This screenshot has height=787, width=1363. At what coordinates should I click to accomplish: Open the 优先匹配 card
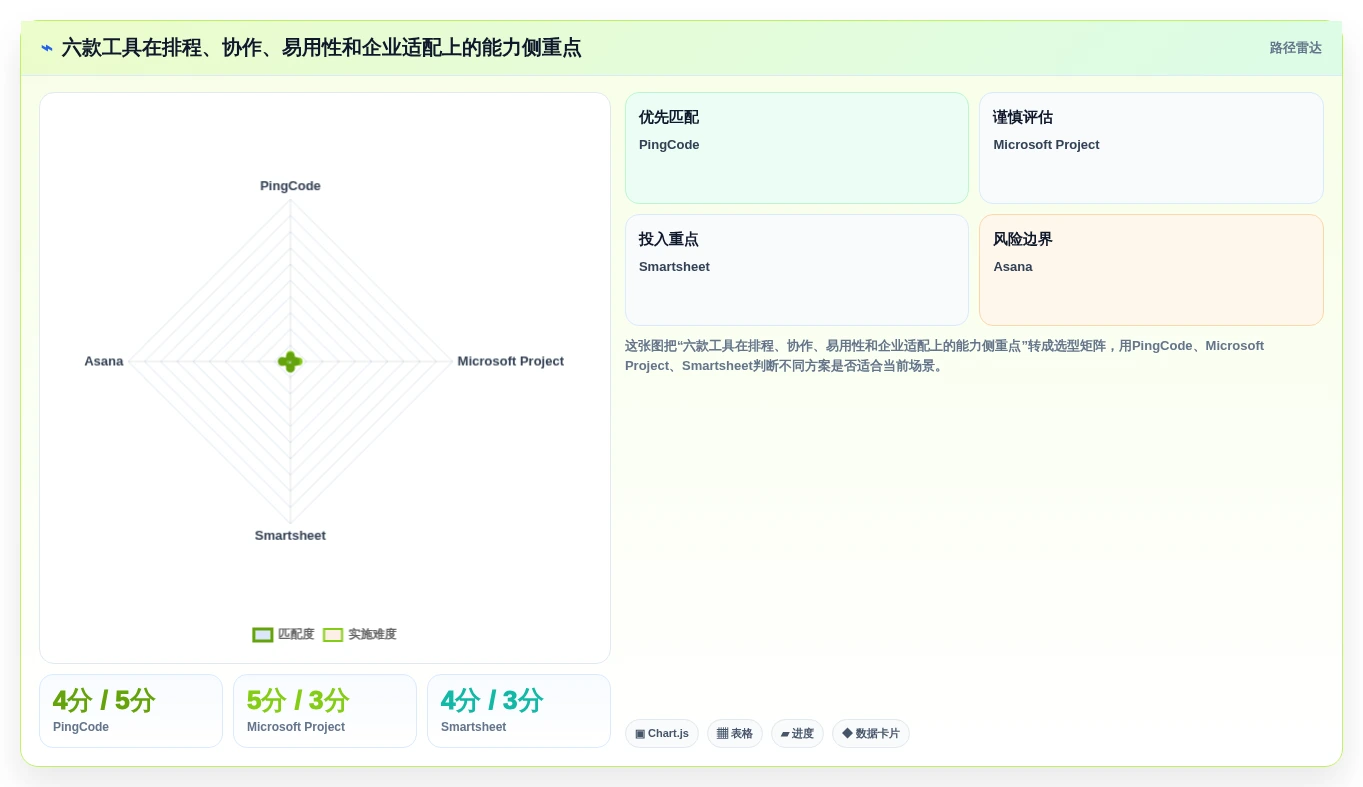pos(797,148)
